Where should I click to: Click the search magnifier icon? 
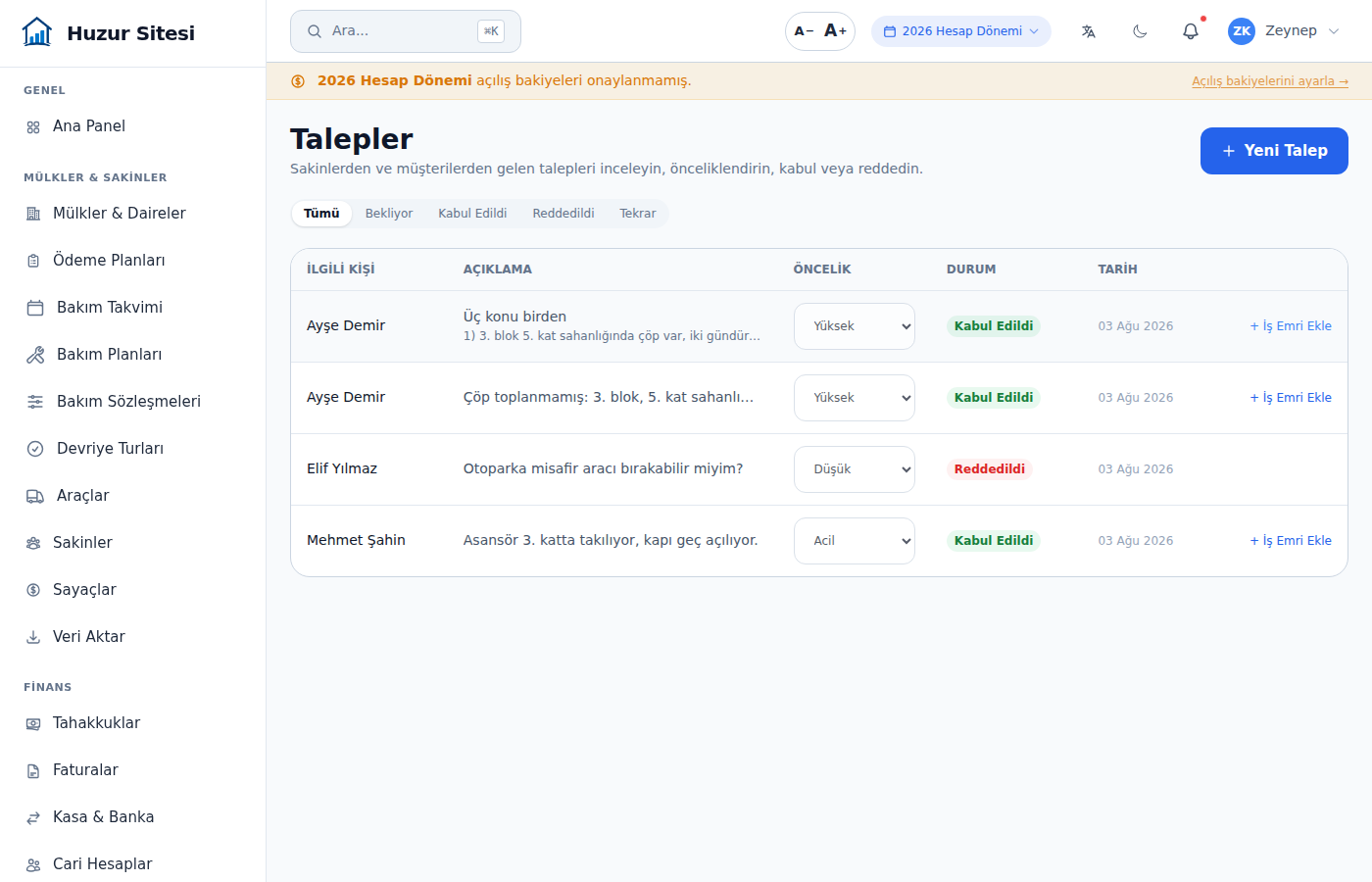[x=315, y=31]
